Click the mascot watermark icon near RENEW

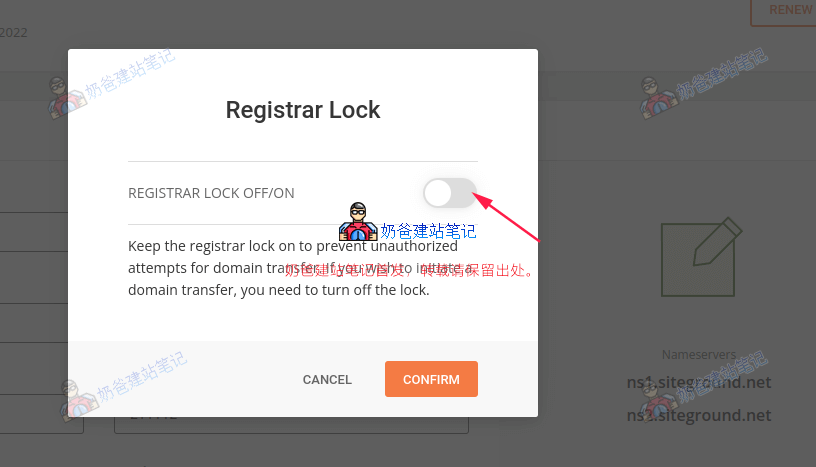tap(659, 98)
